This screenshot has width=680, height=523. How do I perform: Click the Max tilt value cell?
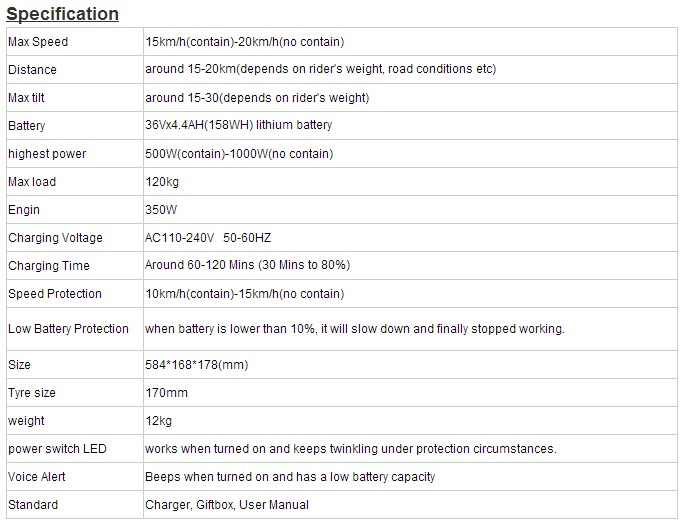[x=257, y=98]
